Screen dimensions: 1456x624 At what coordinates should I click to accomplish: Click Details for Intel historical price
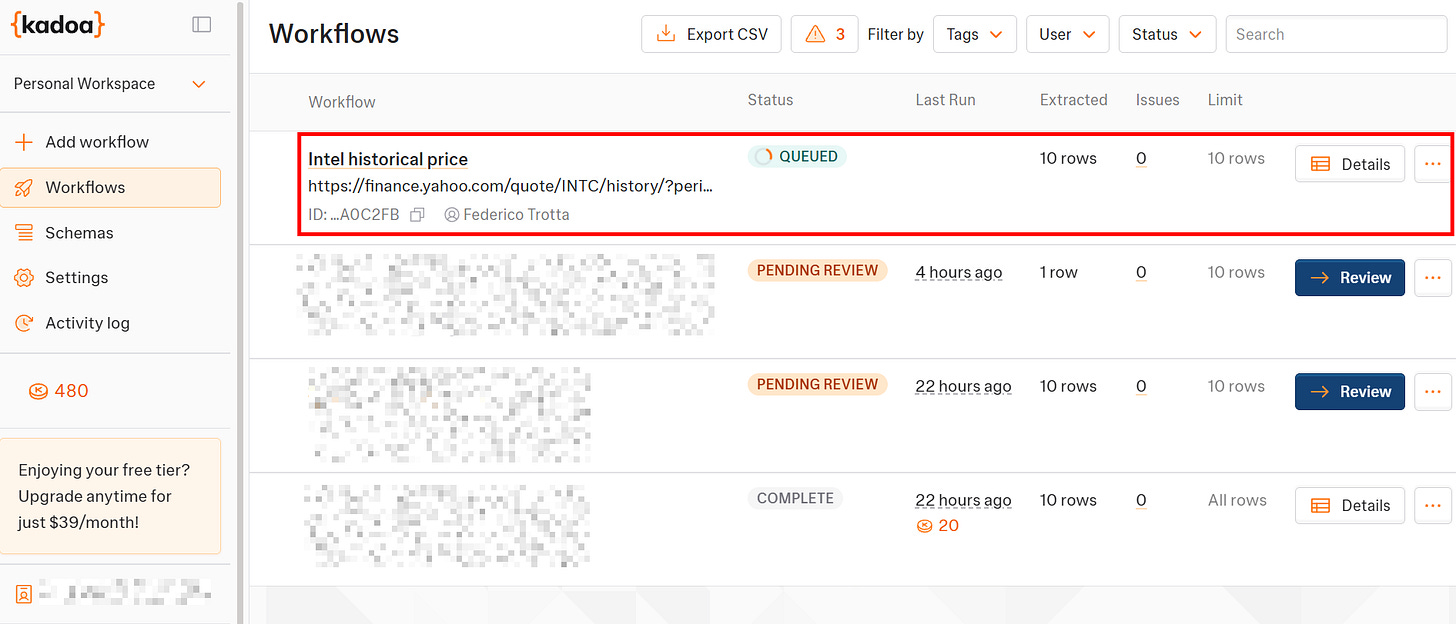1350,164
